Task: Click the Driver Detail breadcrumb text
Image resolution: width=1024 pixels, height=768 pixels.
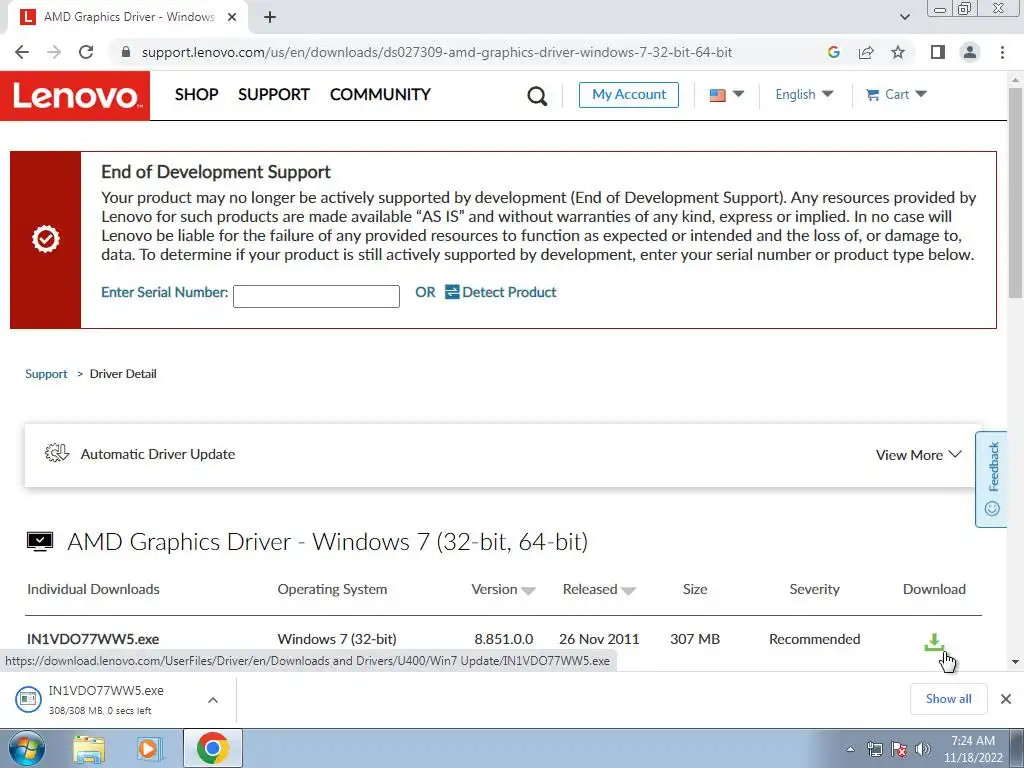Action: (x=123, y=374)
